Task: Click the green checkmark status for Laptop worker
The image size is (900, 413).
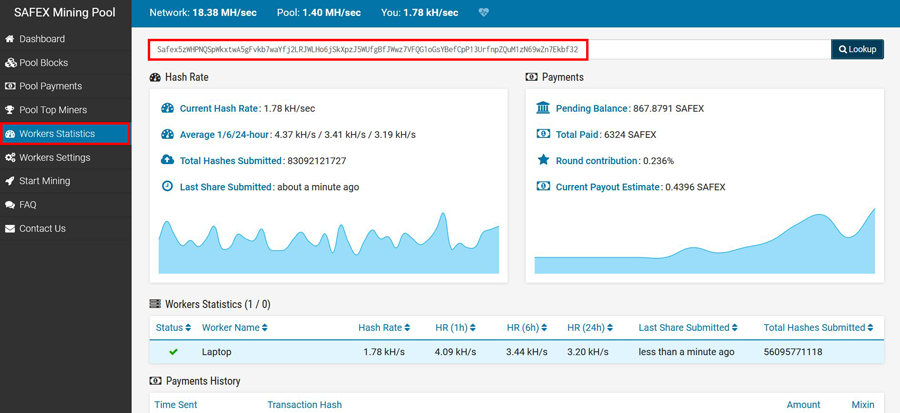Action: pos(173,352)
